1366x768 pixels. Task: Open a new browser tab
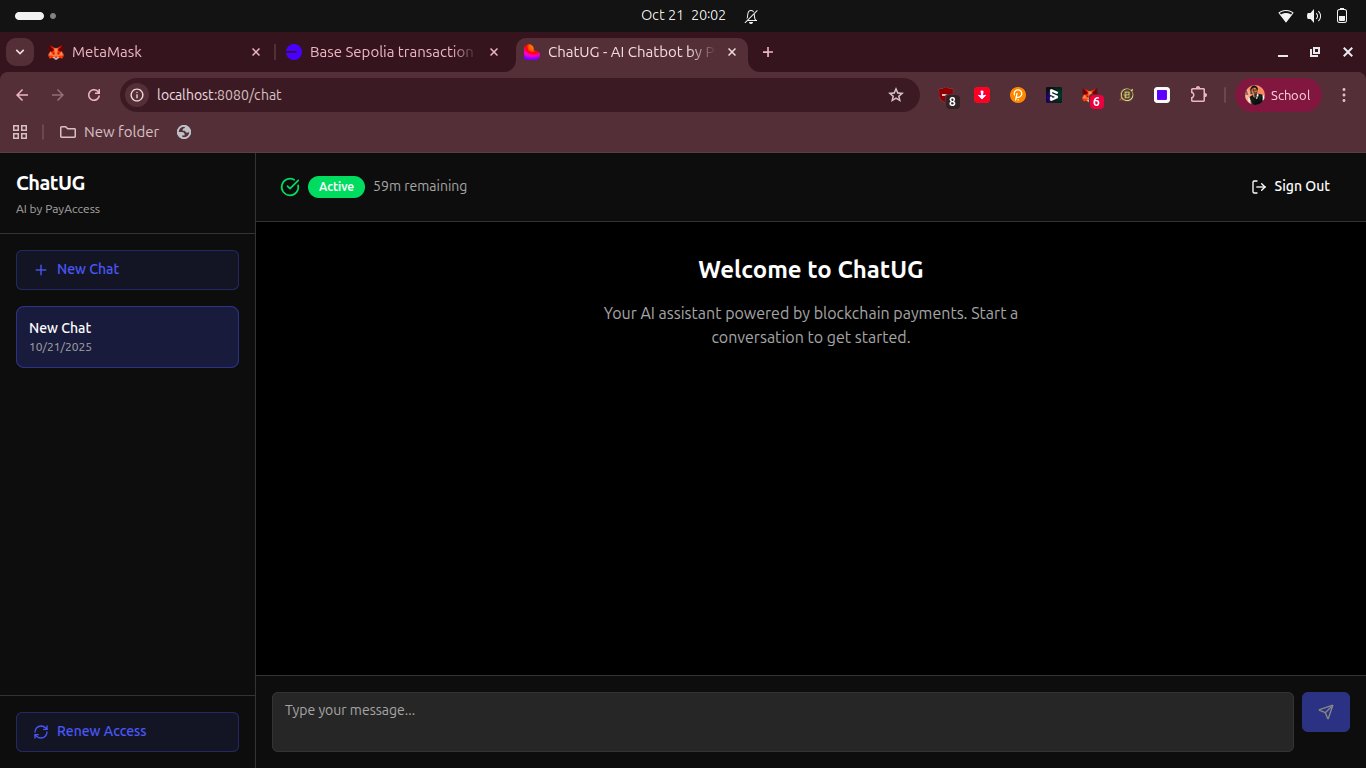tap(768, 52)
